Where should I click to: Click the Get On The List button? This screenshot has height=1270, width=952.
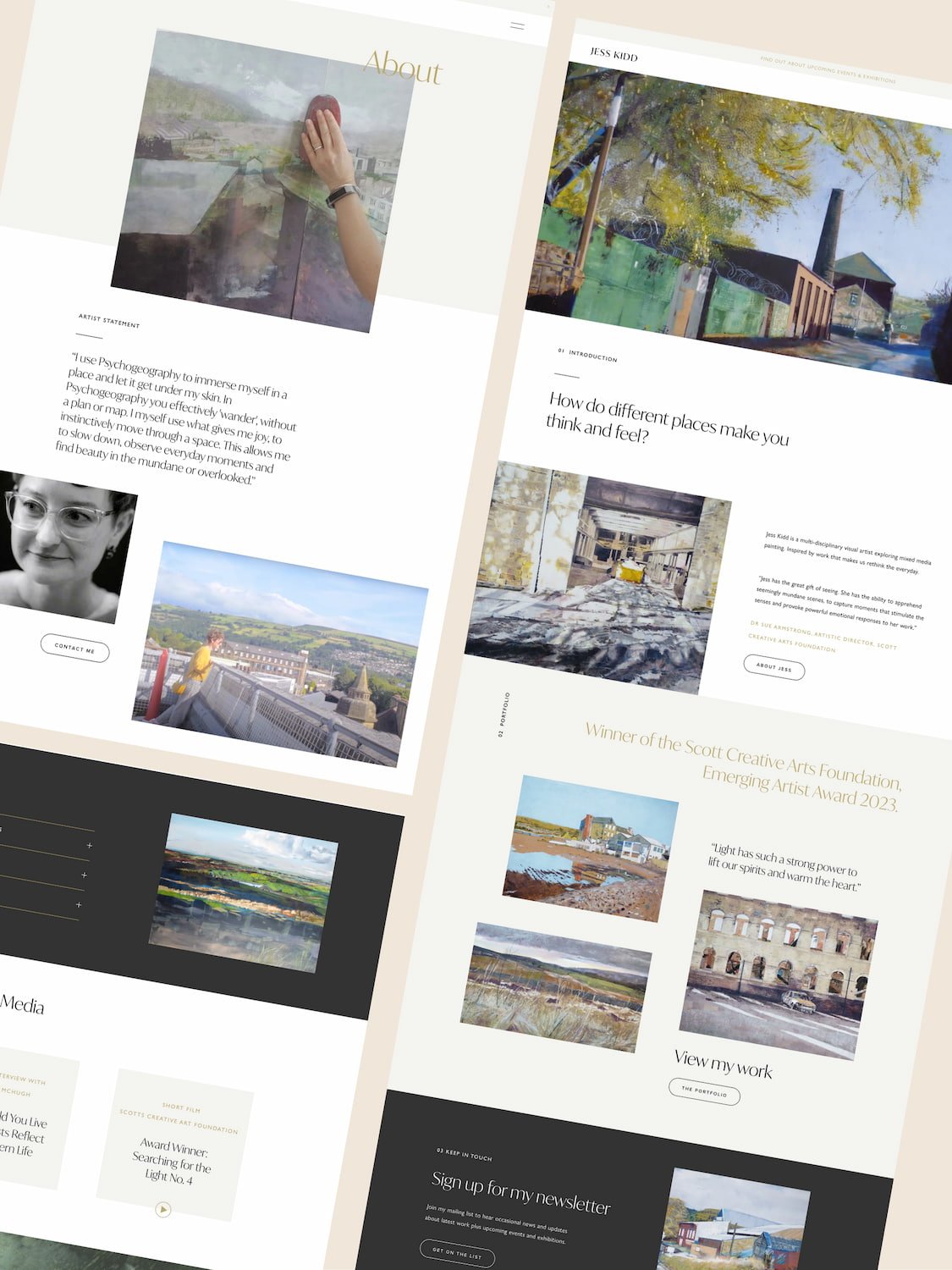coord(457,1252)
